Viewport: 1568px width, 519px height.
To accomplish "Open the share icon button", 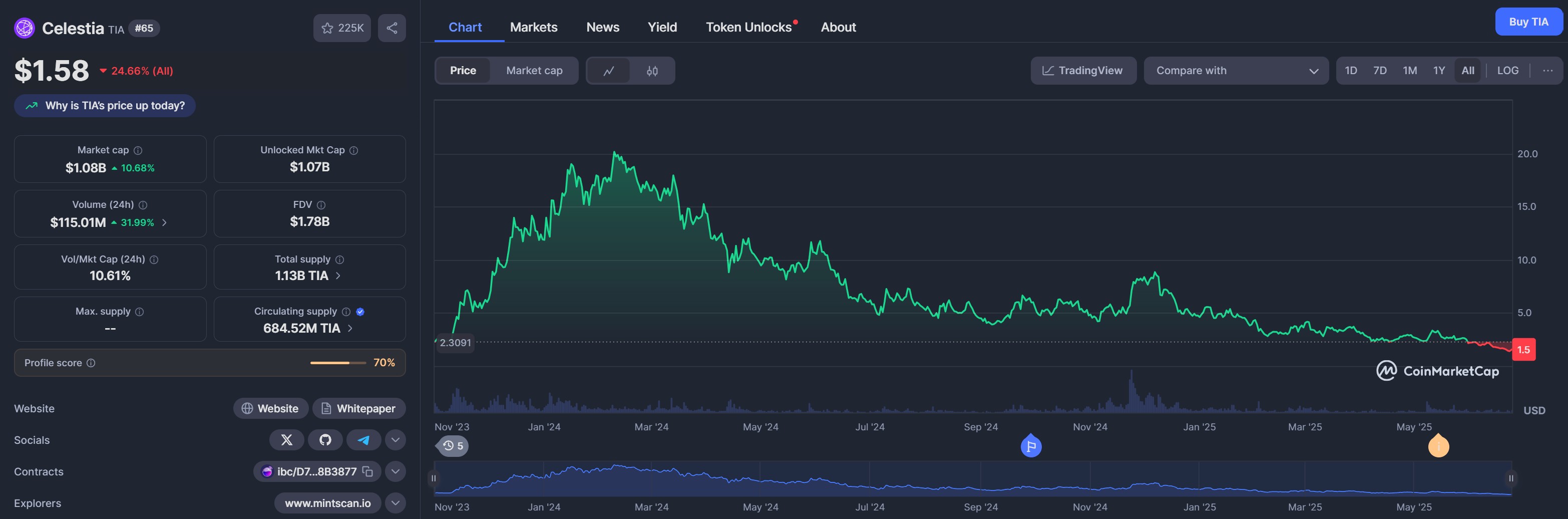I will coord(392,28).
